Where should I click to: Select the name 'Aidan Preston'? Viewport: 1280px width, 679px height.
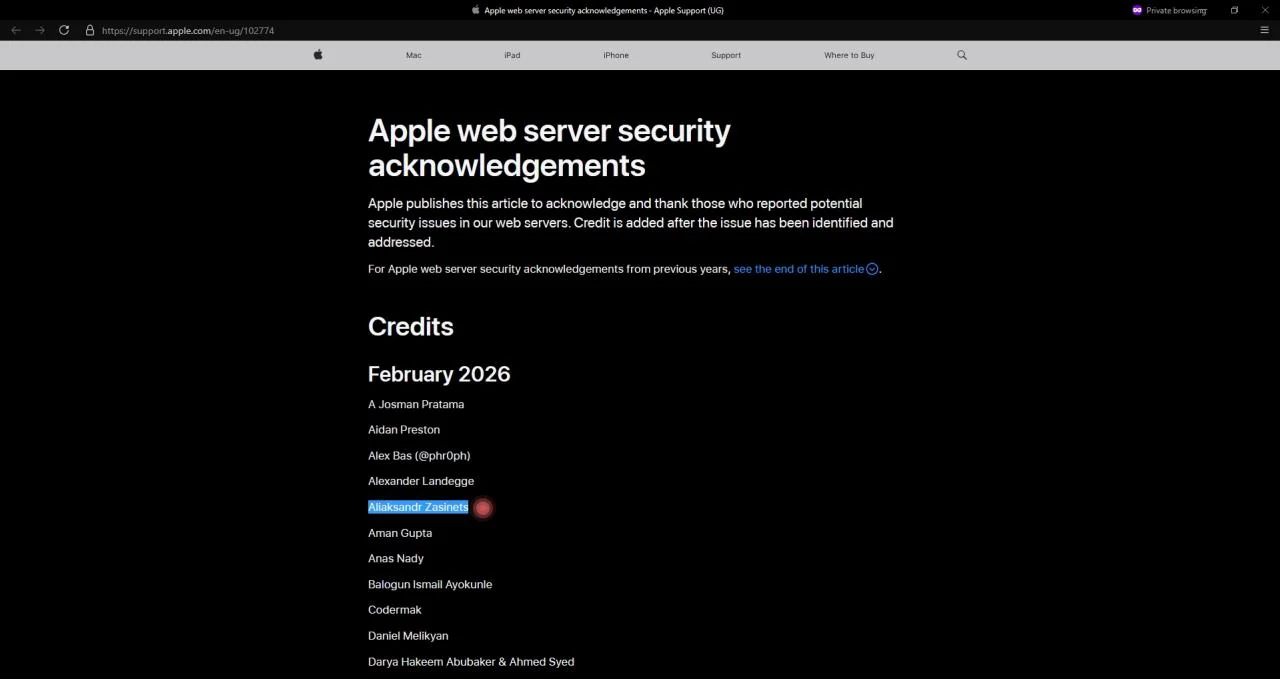coord(404,430)
